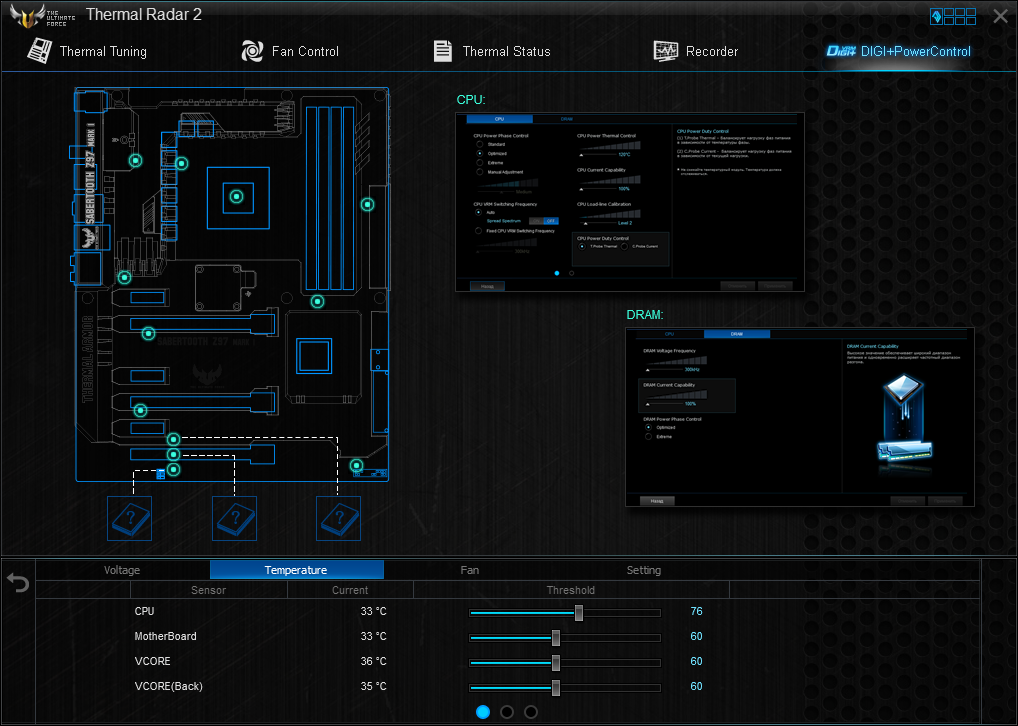This screenshot has width=1018, height=726.
Task: Open the DRAM power settings preview
Action: coord(800,417)
